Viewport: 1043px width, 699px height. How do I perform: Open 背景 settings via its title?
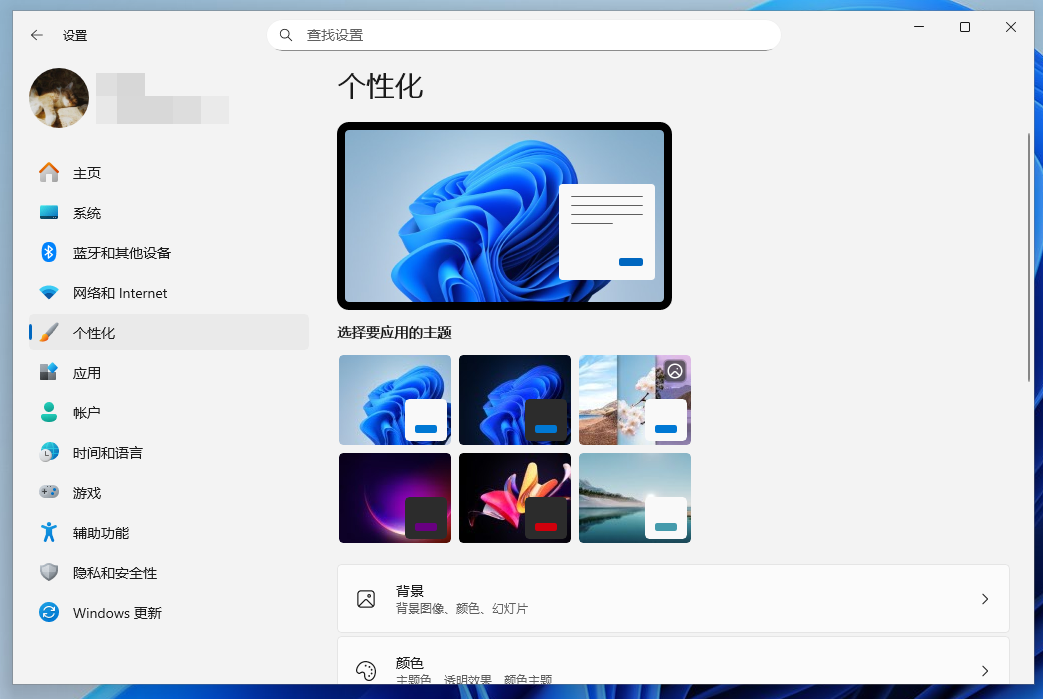[x=410, y=591]
